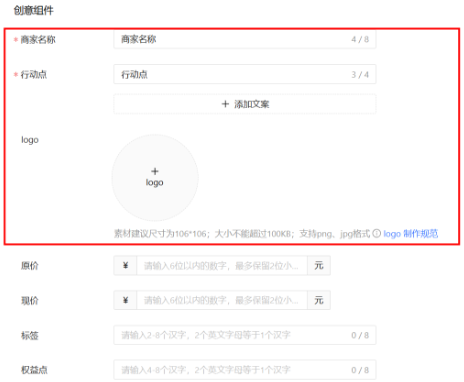Upload a logo via the circular placeholder

155,178
